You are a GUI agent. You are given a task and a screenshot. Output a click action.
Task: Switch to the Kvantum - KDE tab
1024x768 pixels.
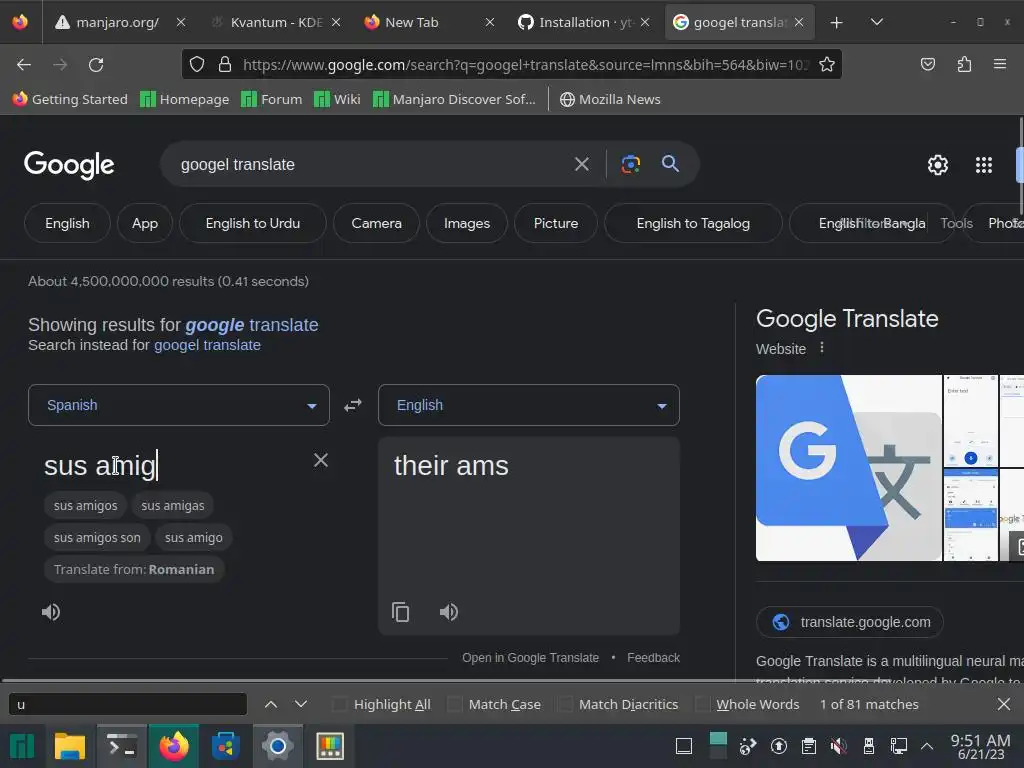[276, 22]
